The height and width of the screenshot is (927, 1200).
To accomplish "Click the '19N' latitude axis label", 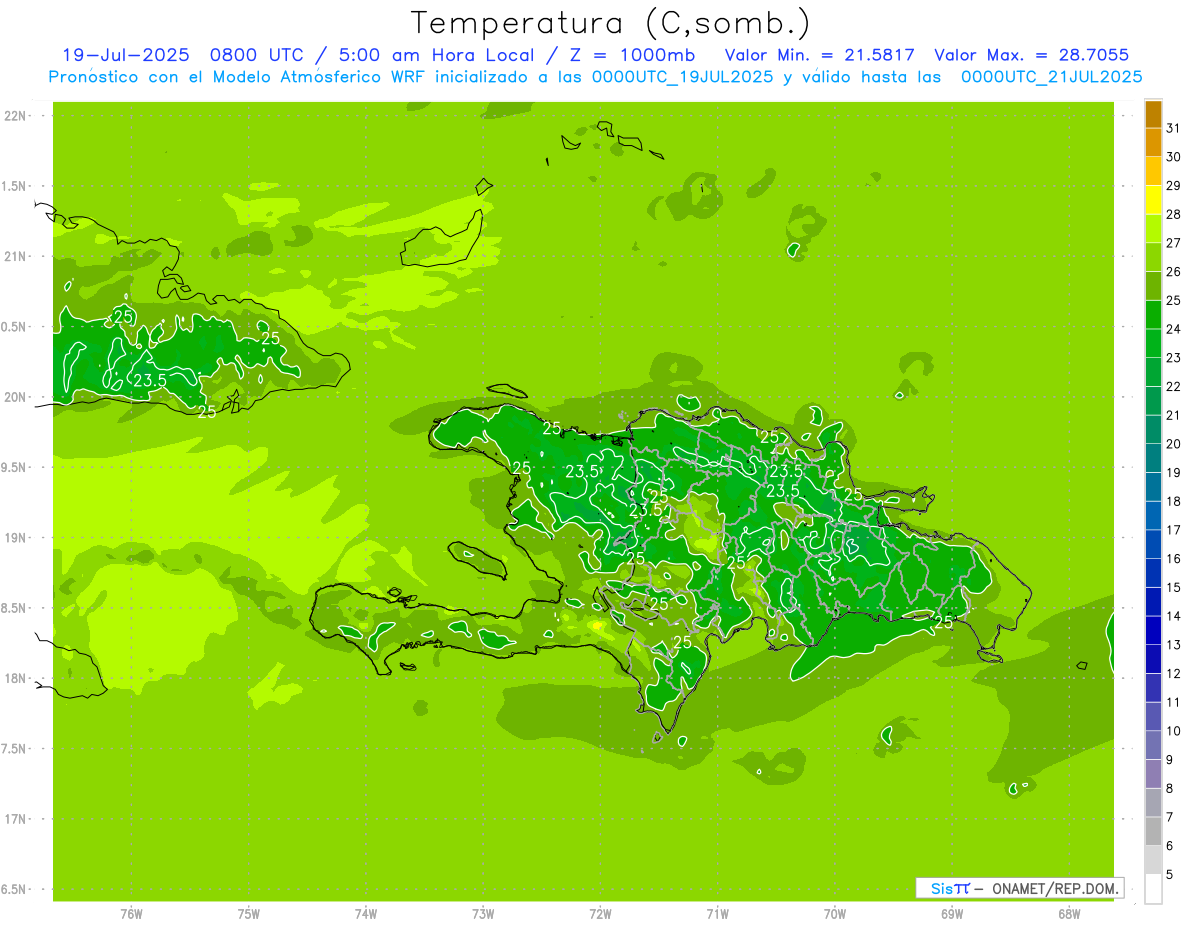I will point(15,538).
